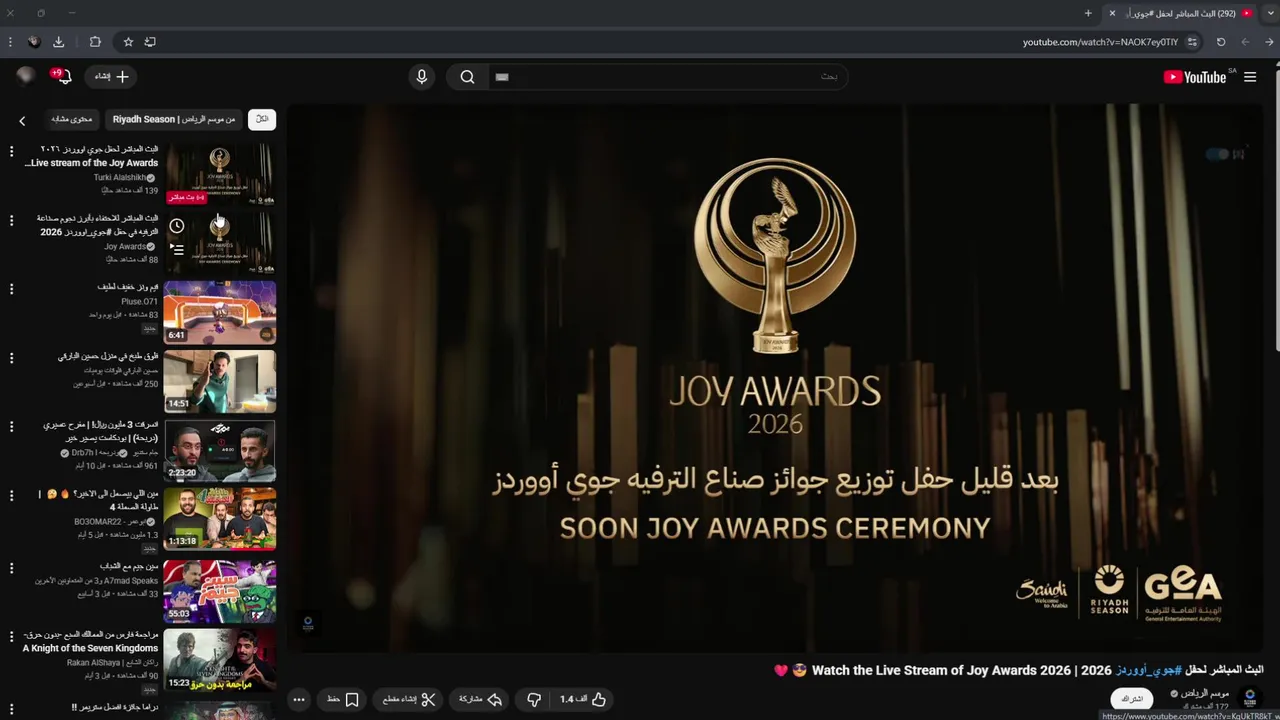The image size is (1280, 720).
Task: Open options menu for BO3OMAR22 video
Action: pyautogui.click(x=12, y=496)
